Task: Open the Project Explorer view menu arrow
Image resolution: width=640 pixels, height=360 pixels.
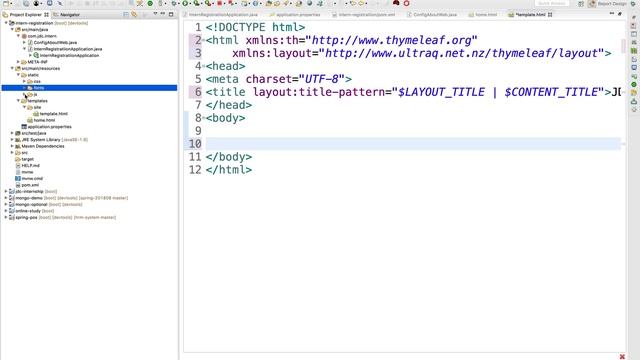Action: [x=155, y=14]
